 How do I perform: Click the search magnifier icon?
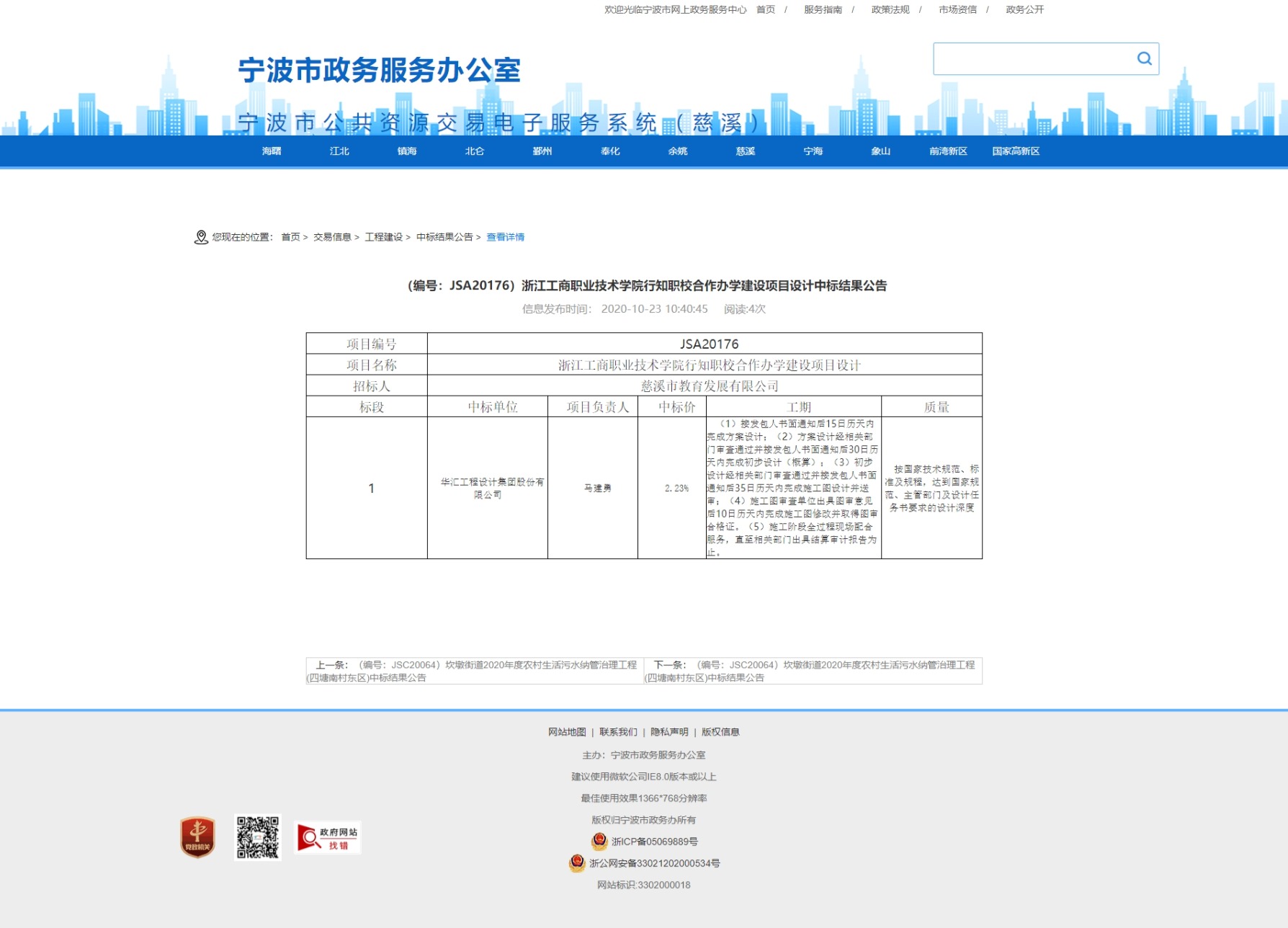pos(1144,59)
